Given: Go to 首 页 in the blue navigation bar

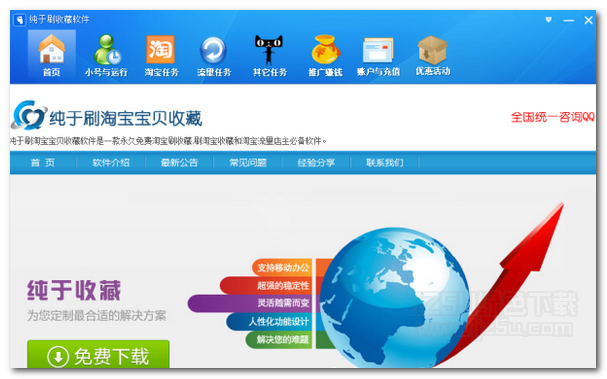Looking at the screenshot, I should [43, 163].
